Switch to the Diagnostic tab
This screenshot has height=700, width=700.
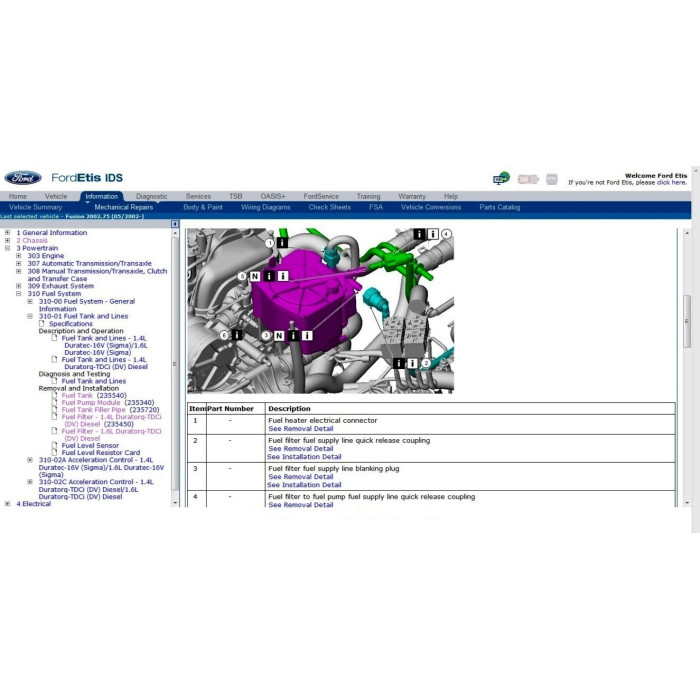(152, 196)
